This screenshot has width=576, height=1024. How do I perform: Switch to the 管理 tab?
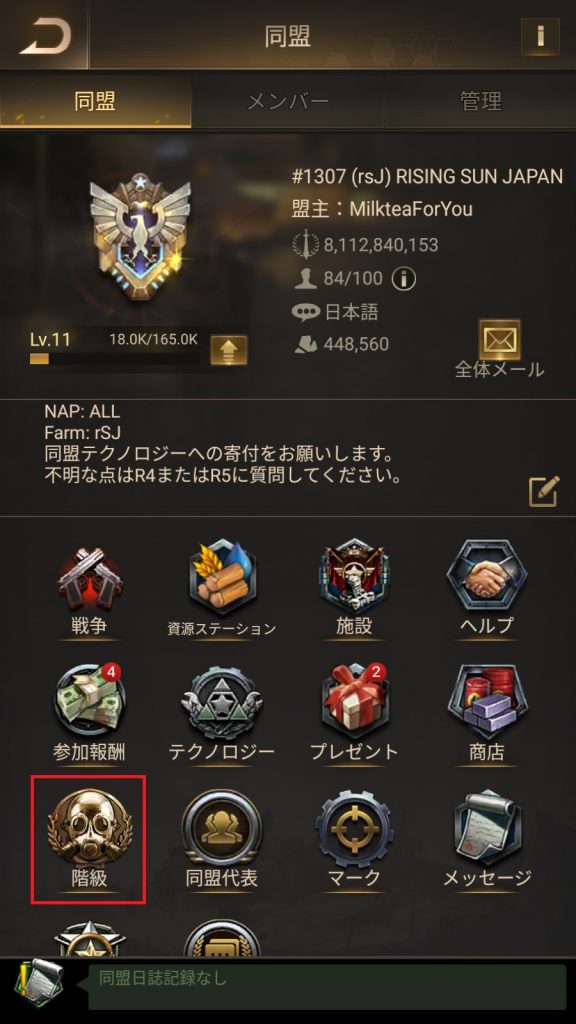pos(481,101)
